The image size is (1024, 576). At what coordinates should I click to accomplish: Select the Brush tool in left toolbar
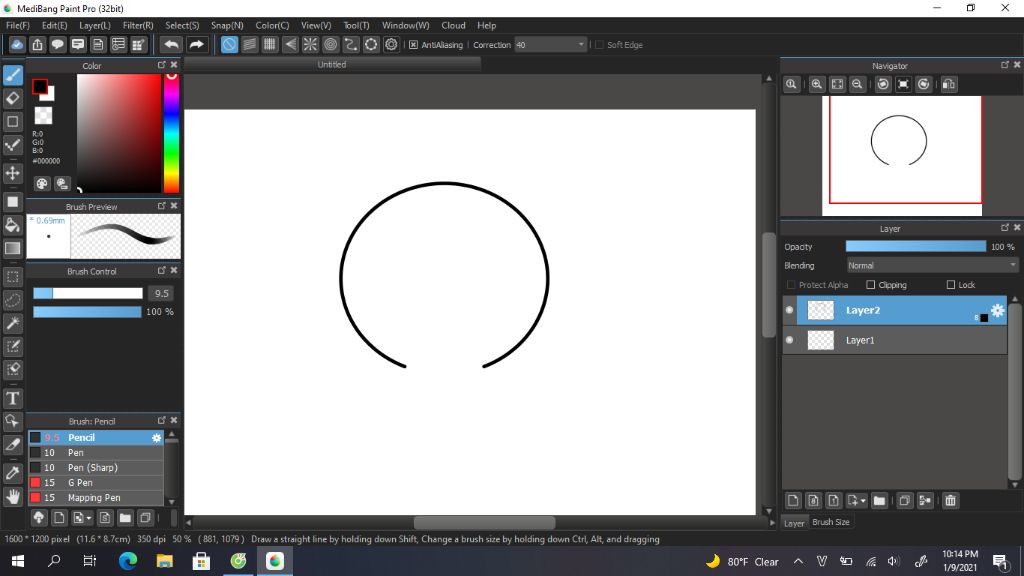pyautogui.click(x=13, y=75)
